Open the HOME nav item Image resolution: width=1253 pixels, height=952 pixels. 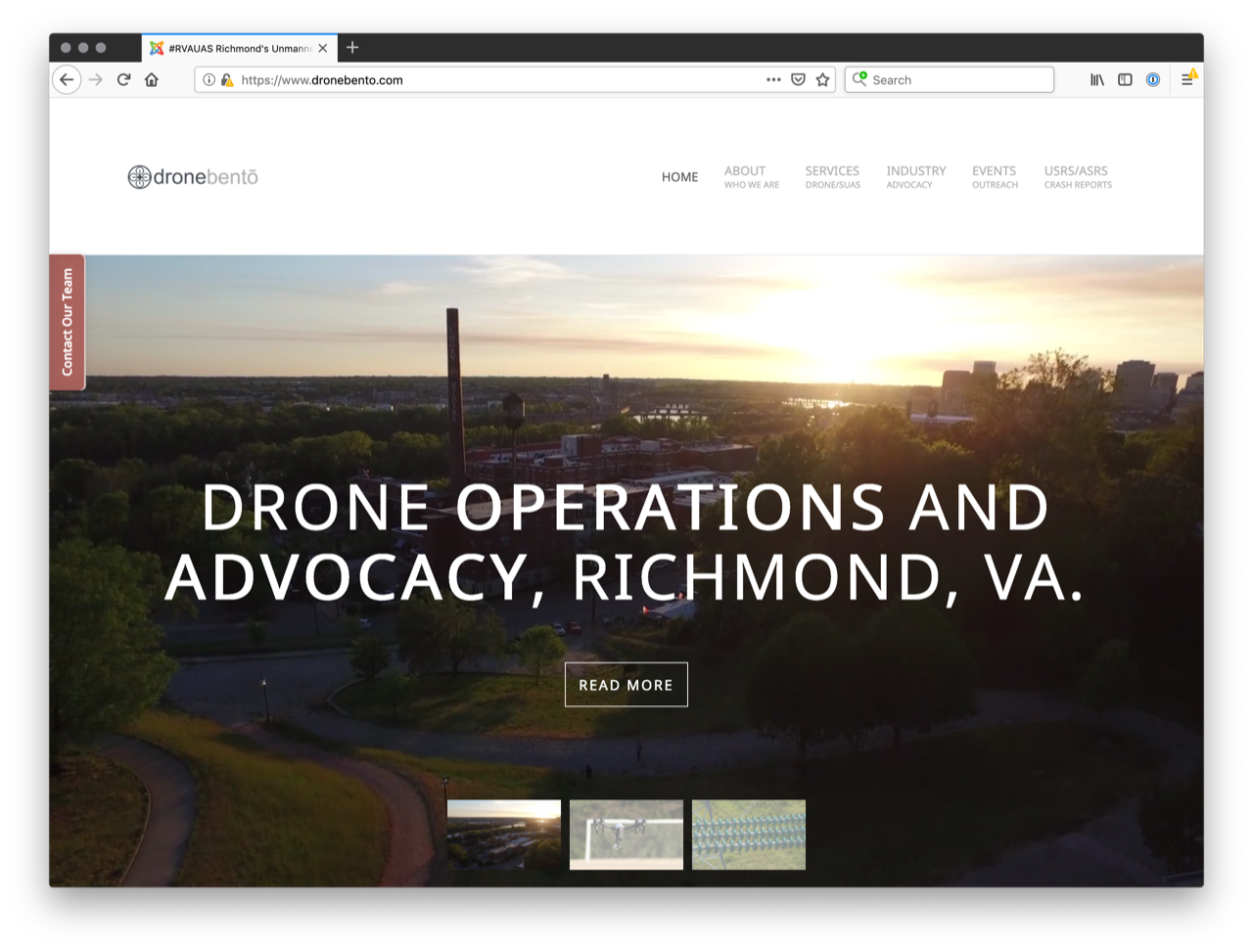click(x=679, y=177)
